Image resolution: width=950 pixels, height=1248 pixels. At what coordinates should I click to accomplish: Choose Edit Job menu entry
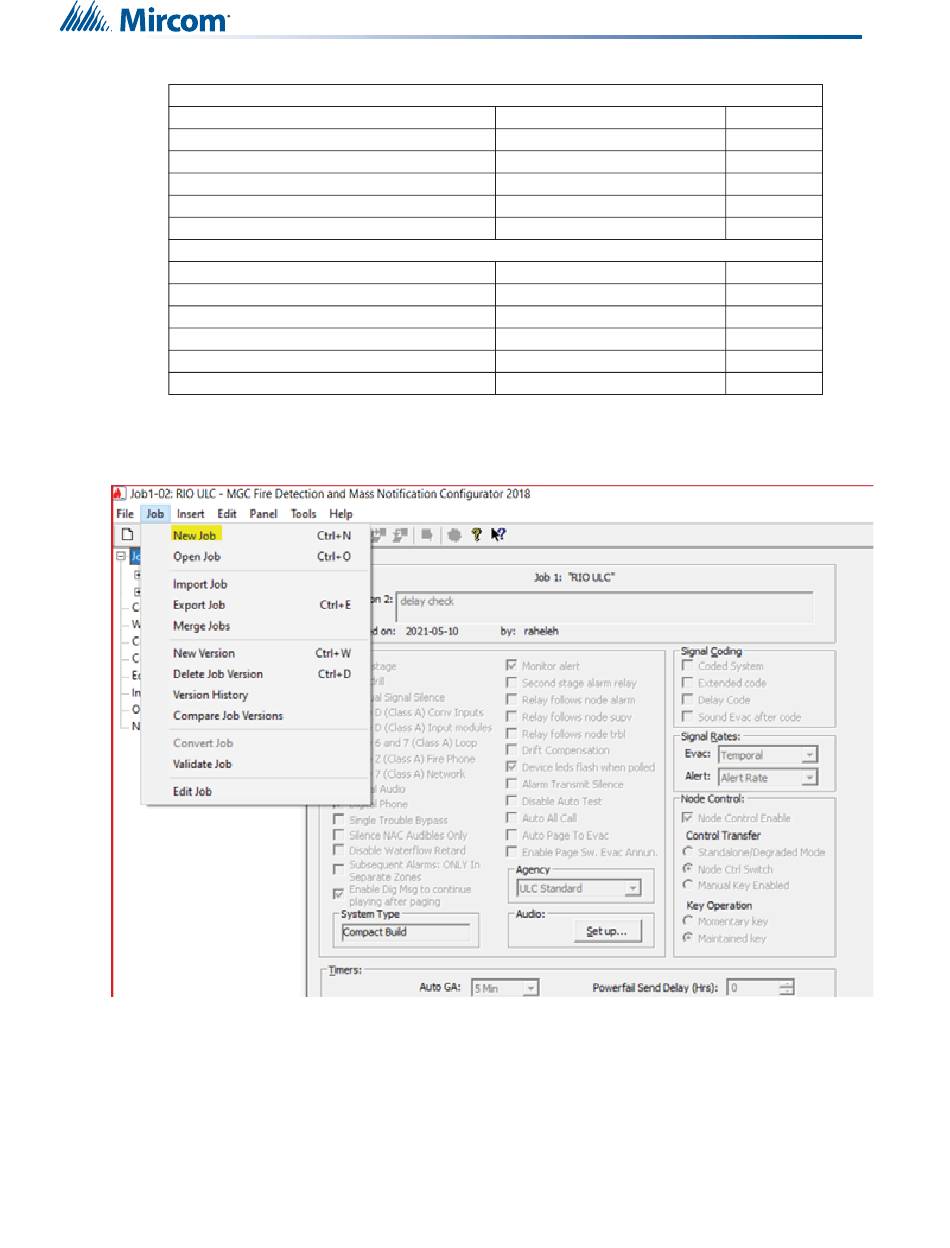[x=257, y=792]
